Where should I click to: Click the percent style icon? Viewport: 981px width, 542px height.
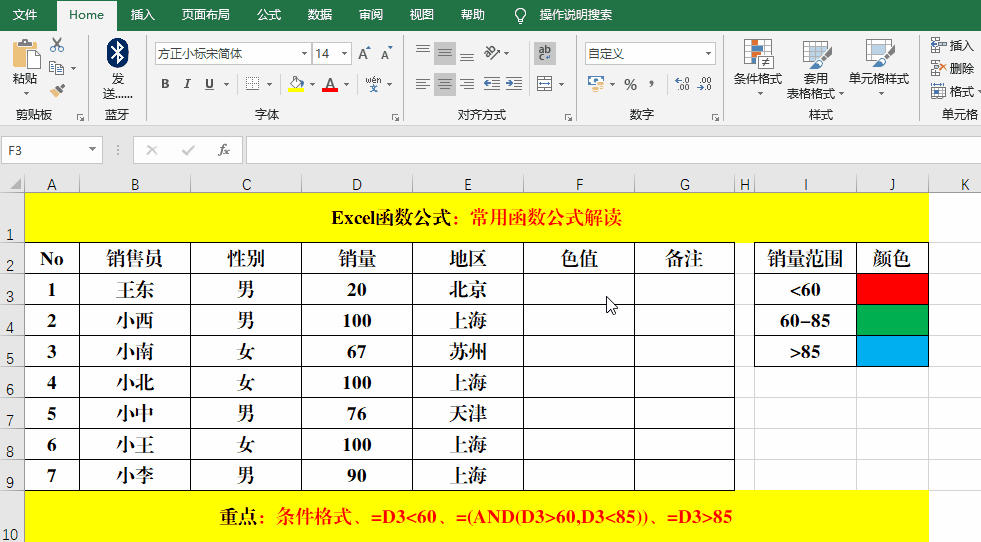[630, 85]
